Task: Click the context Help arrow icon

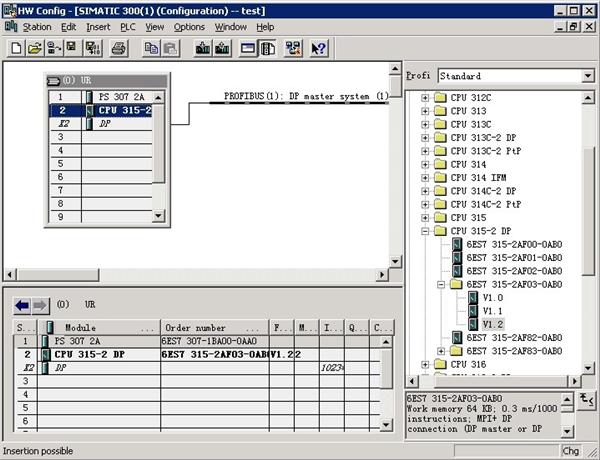Action: (318, 49)
